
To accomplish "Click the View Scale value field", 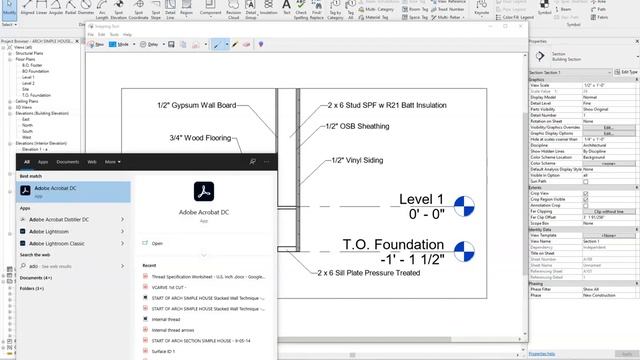I will tap(609, 85).
